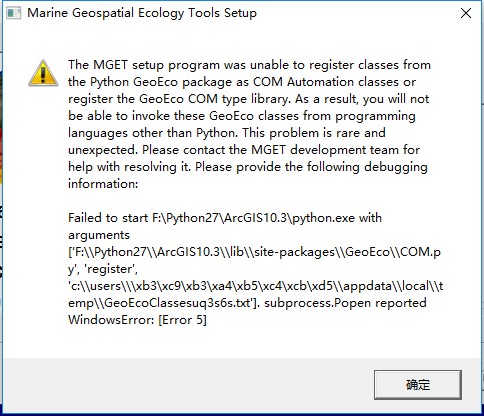Click the yellow warning triangle icon
Viewport: 484px width, 416px height.
(x=43, y=73)
